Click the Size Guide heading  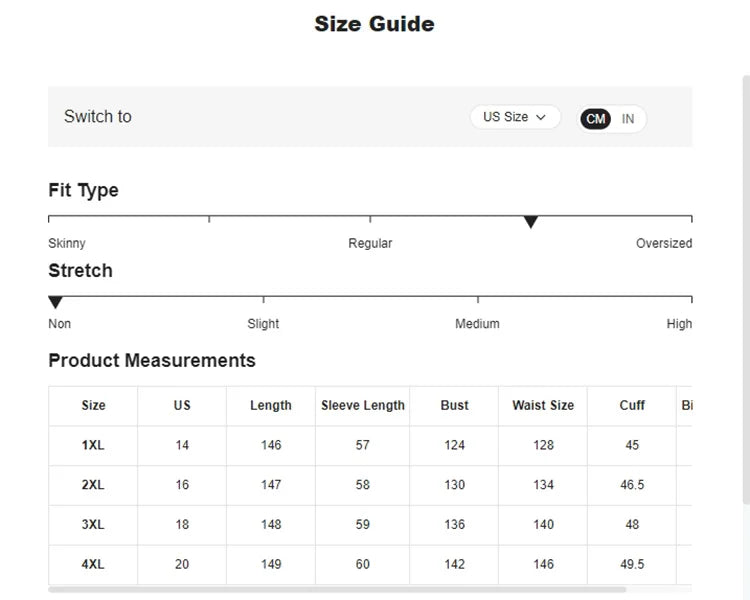click(x=374, y=24)
